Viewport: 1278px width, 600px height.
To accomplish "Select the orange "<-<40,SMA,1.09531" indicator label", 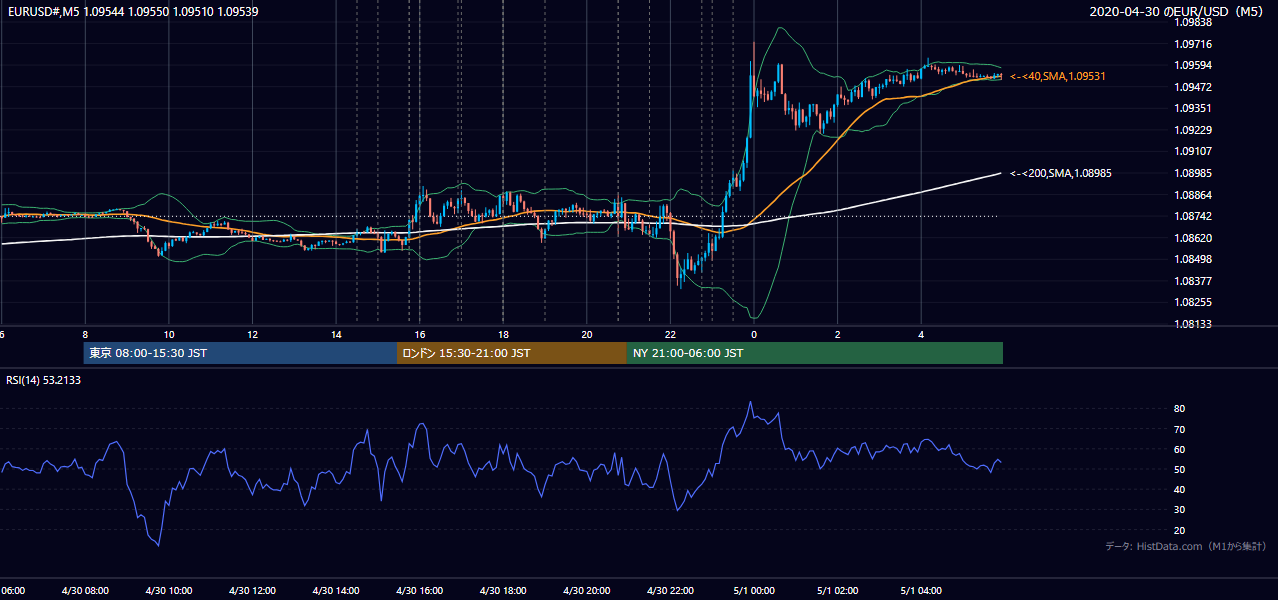I will [1057, 76].
